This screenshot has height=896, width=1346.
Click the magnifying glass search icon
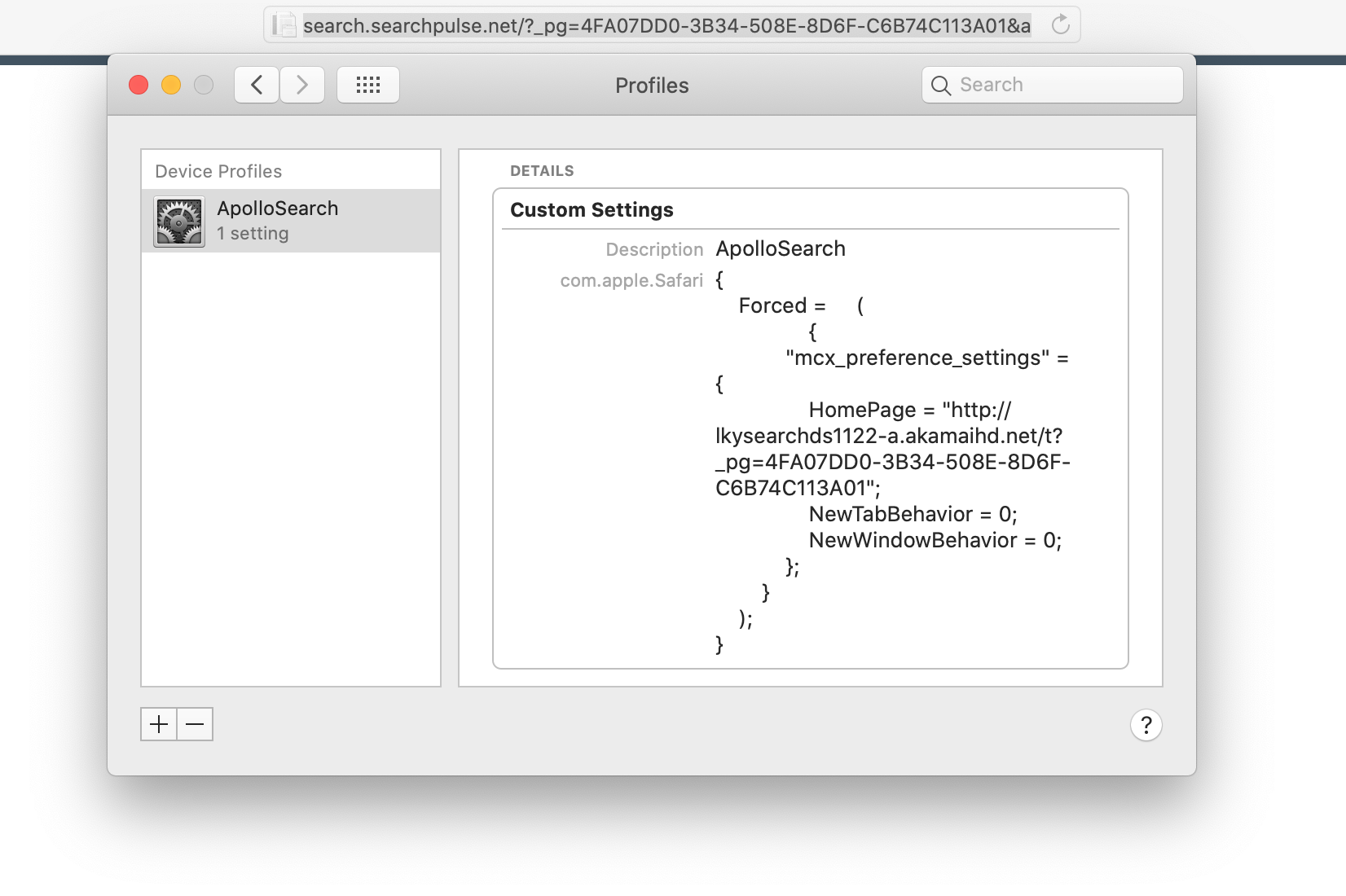tap(941, 86)
